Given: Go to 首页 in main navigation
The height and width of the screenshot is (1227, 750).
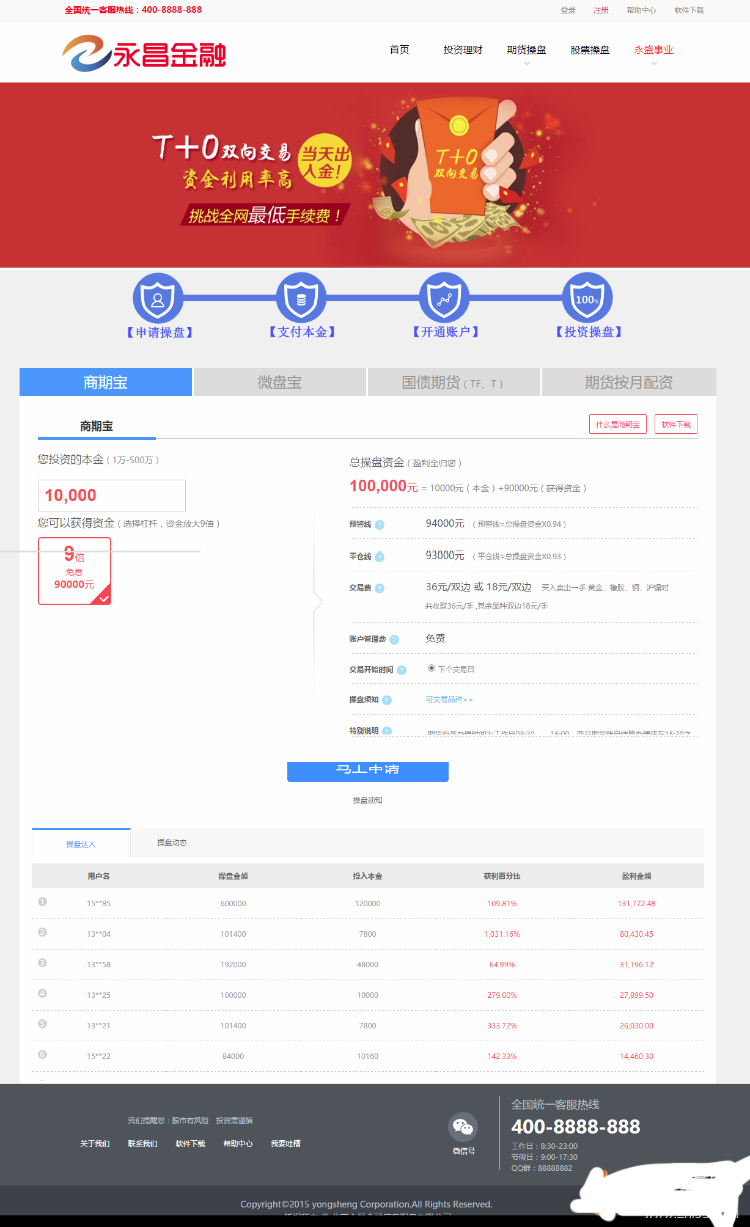Looking at the screenshot, I should pos(400,50).
